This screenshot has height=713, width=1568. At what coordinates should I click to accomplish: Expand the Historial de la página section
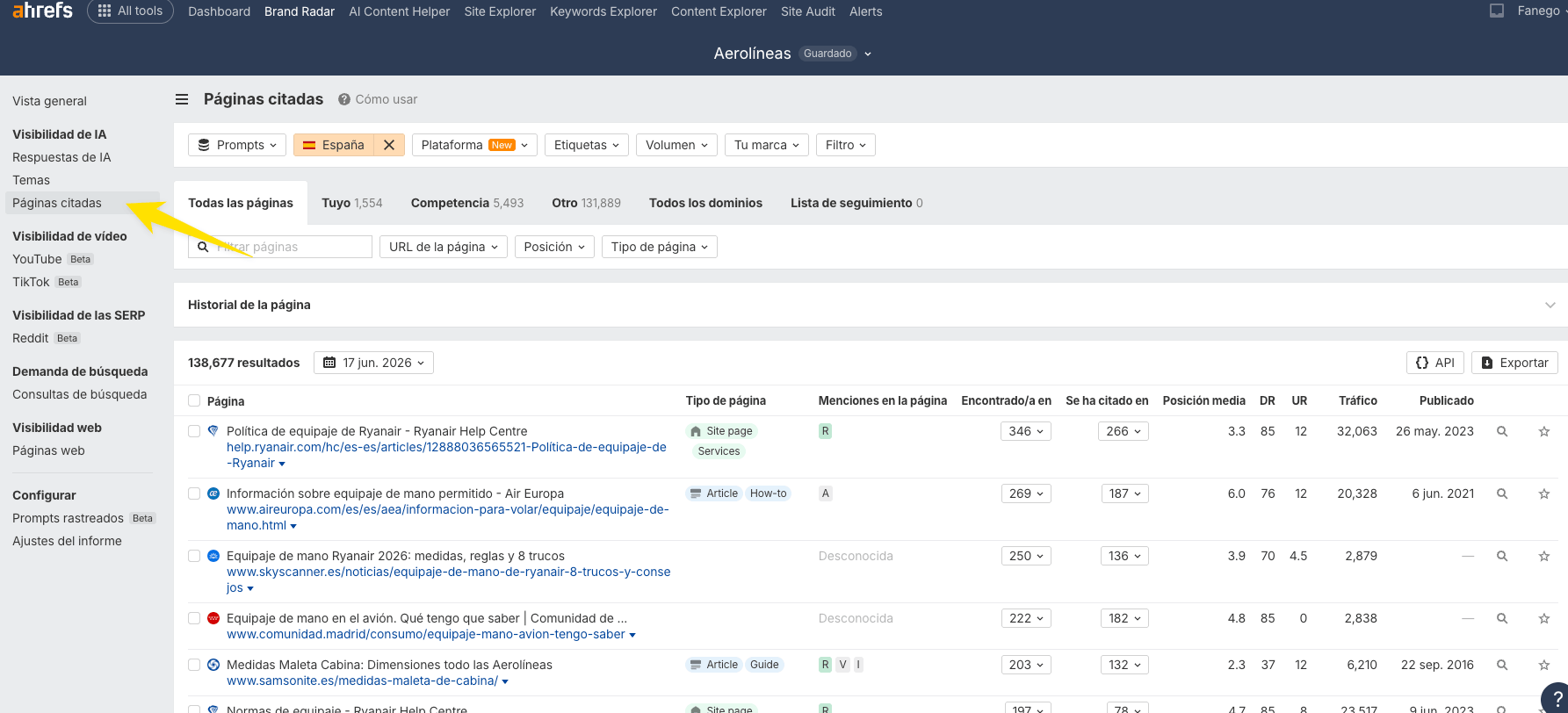click(x=1550, y=305)
